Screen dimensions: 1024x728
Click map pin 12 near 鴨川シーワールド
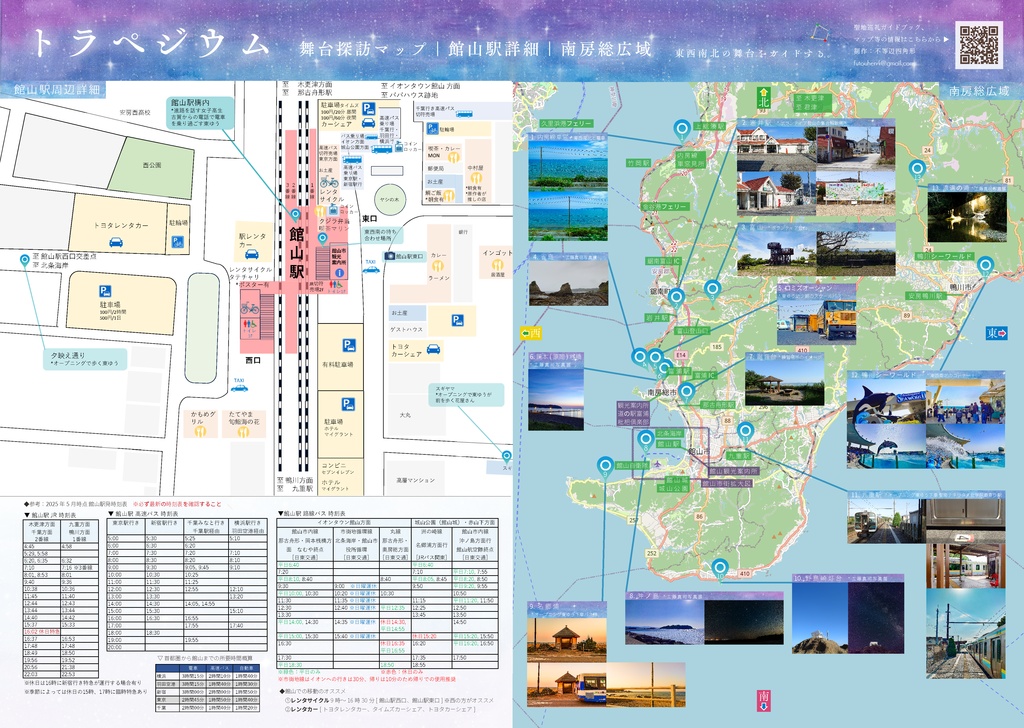click(x=985, y=266)
